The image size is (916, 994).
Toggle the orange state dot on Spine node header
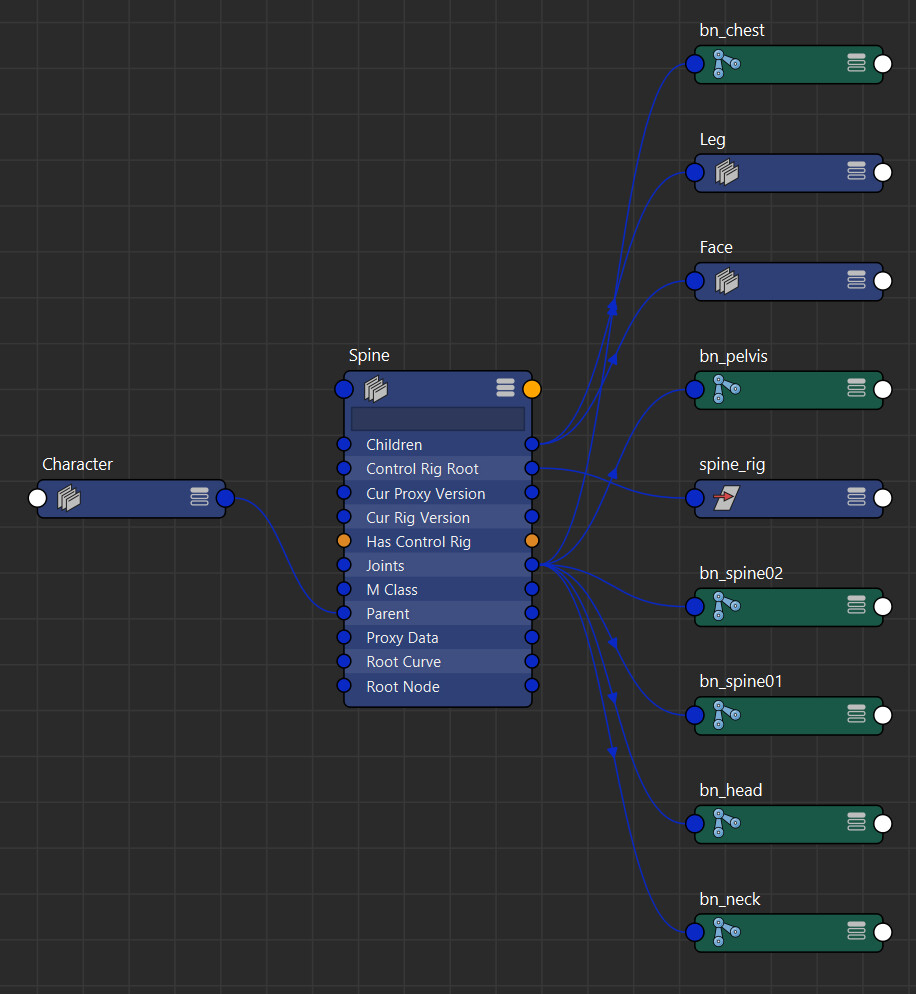coord(532,388)
